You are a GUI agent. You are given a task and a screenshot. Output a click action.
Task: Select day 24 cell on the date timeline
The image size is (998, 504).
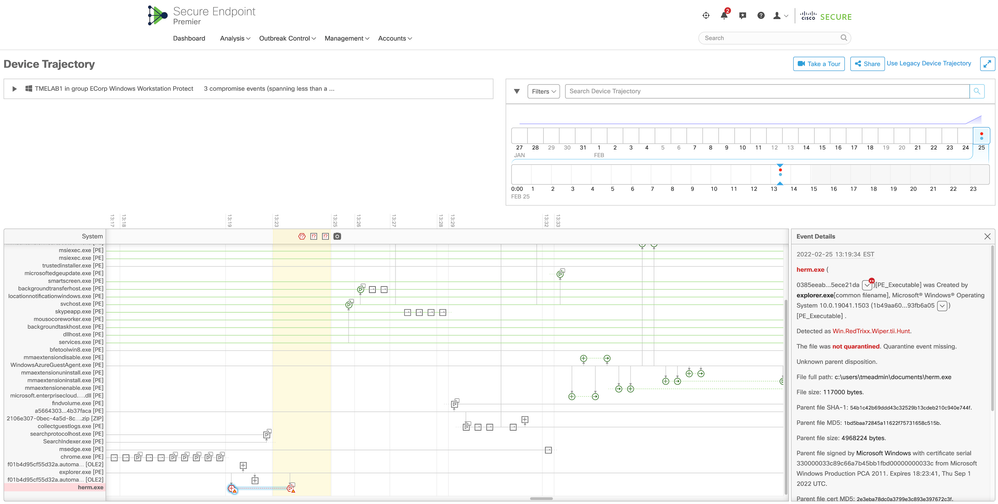(966, 136)
